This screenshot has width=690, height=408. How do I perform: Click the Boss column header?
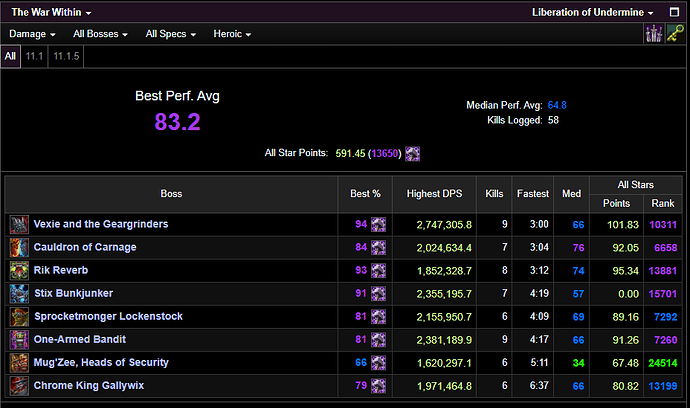(171, 194)
